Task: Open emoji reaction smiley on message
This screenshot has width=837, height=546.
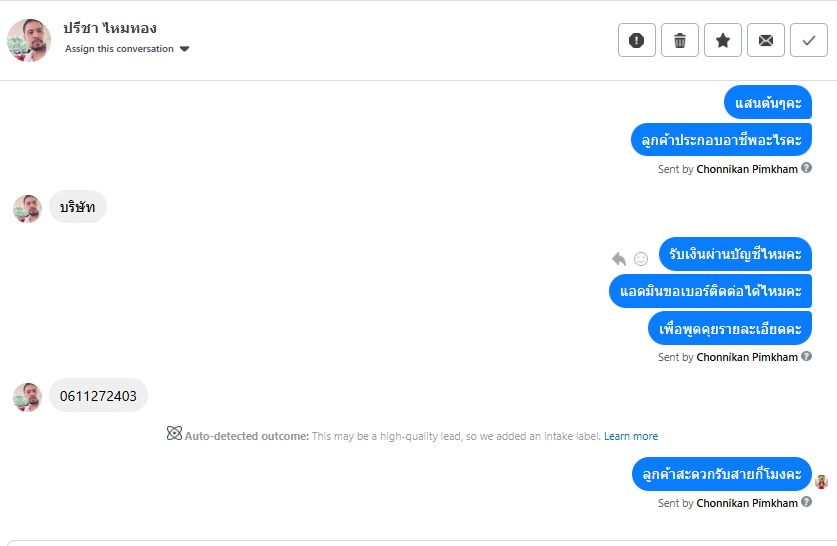Action: pos(641,258)
